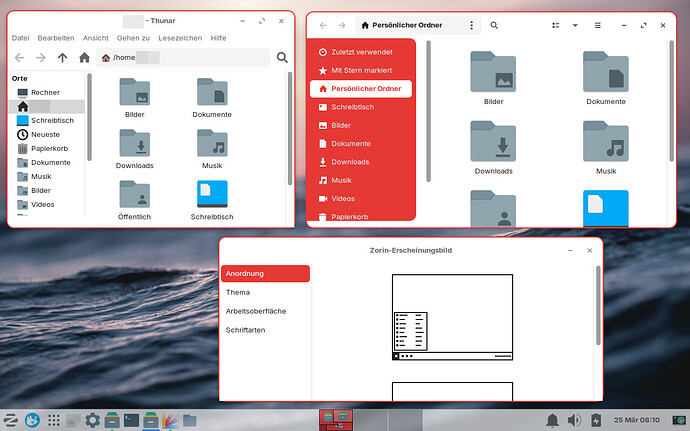The image size is (690, 431).
Task: Go up to the parent folder in Thunar
Action: (x=62, y=58)
